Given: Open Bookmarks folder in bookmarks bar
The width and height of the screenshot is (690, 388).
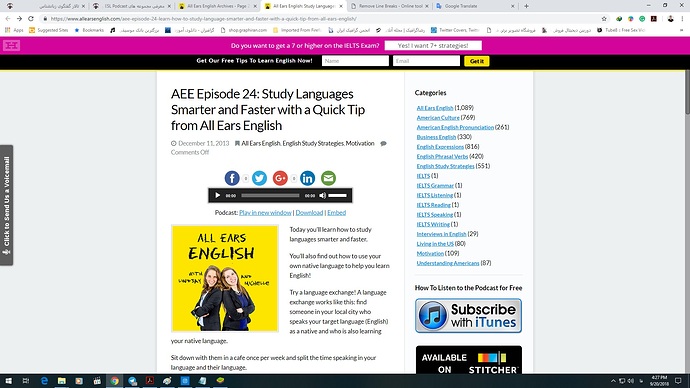Looking at the screenshot, I should [89, 30].
